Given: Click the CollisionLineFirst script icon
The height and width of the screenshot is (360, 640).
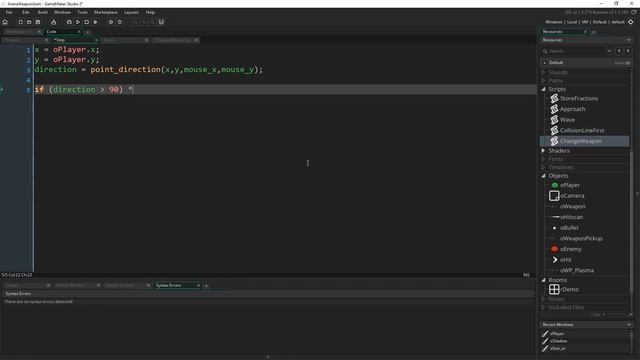Looking at the screenshot, I should pyautogui.click(x=554, y=130).
